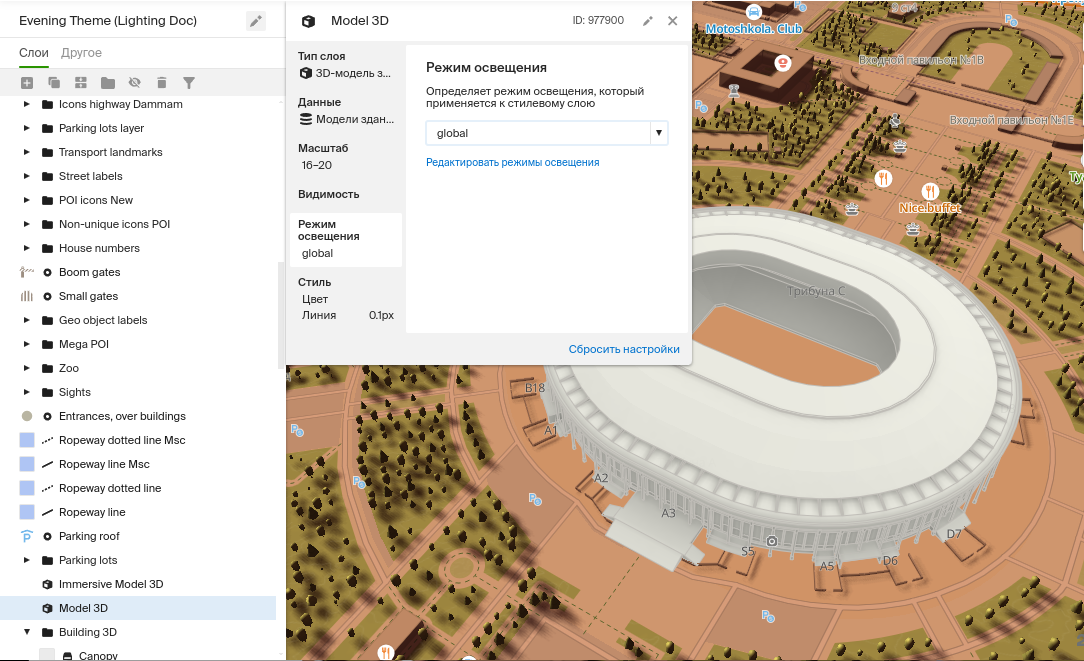Open the Видимость settings section
1084x661 pixels.
pos(329,194)
